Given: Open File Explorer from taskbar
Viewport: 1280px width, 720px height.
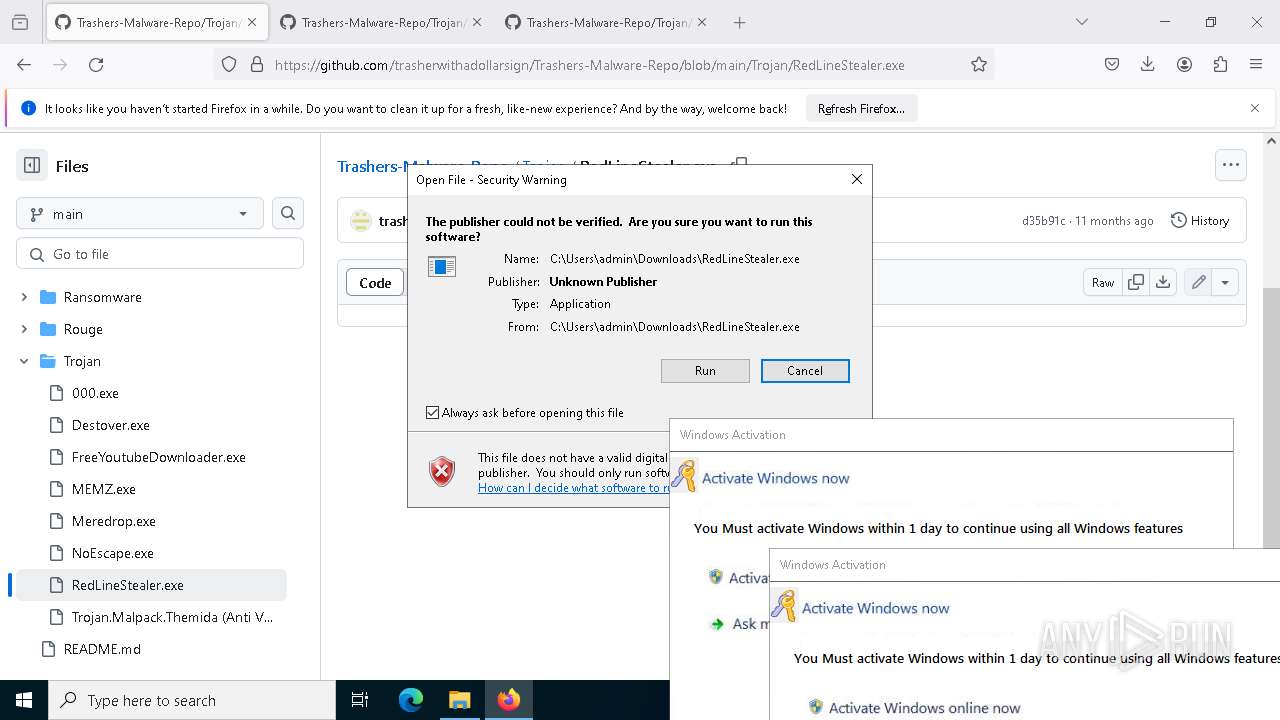Looking at the screenshot, I should [x=459, y=700].
